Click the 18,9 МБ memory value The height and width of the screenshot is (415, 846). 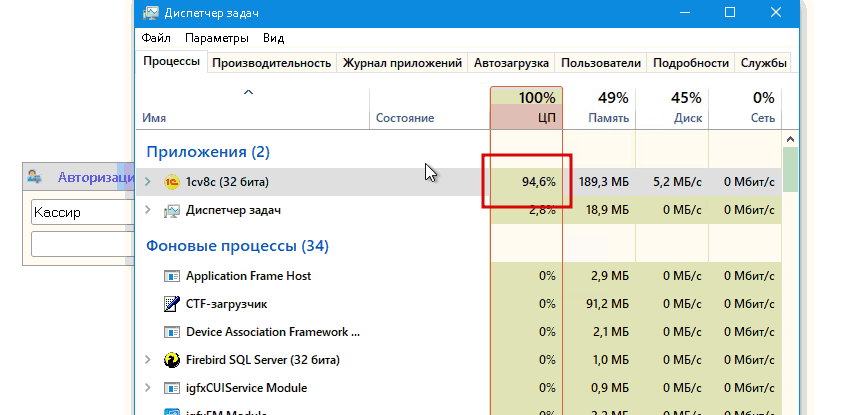tap(608, 210)
